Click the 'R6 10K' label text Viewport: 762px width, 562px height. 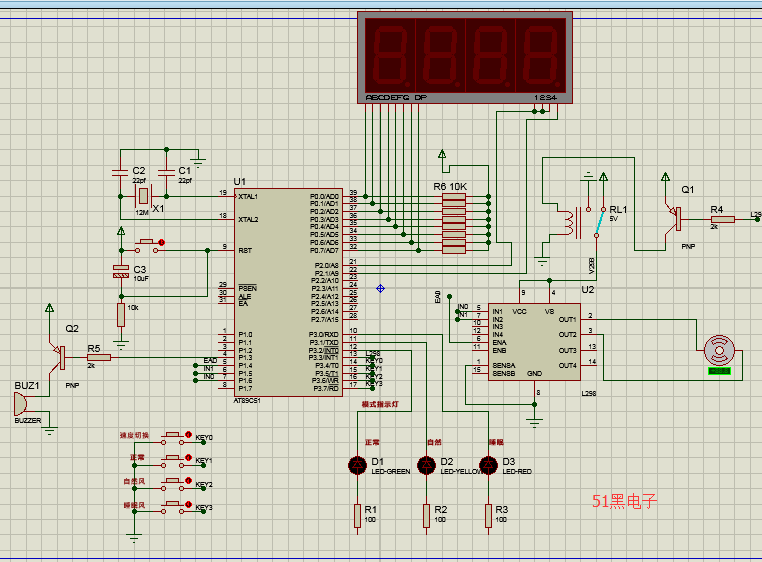(x=450, y=187)
